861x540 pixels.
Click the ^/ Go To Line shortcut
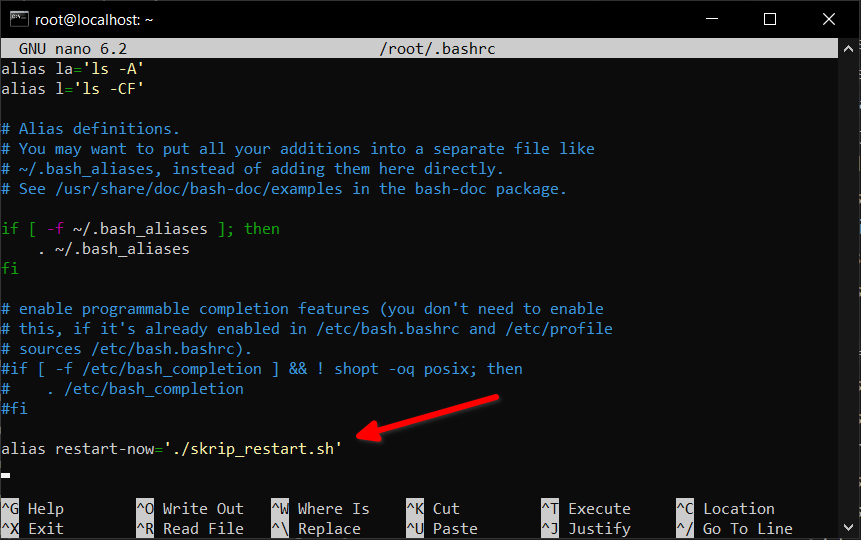(x=734, y=529)
